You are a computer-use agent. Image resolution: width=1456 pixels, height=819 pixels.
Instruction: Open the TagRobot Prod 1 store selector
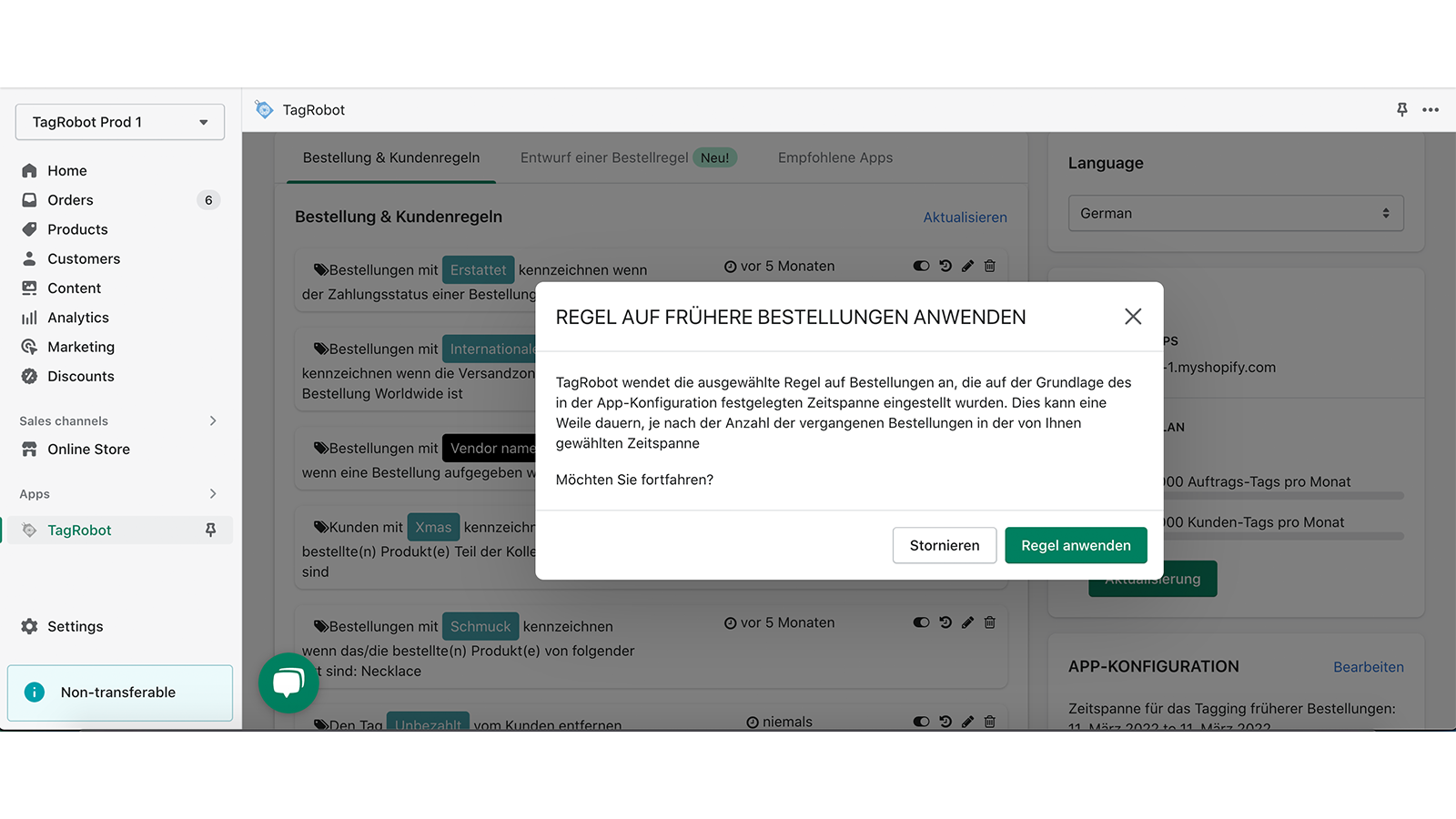[x=120, y=122]
